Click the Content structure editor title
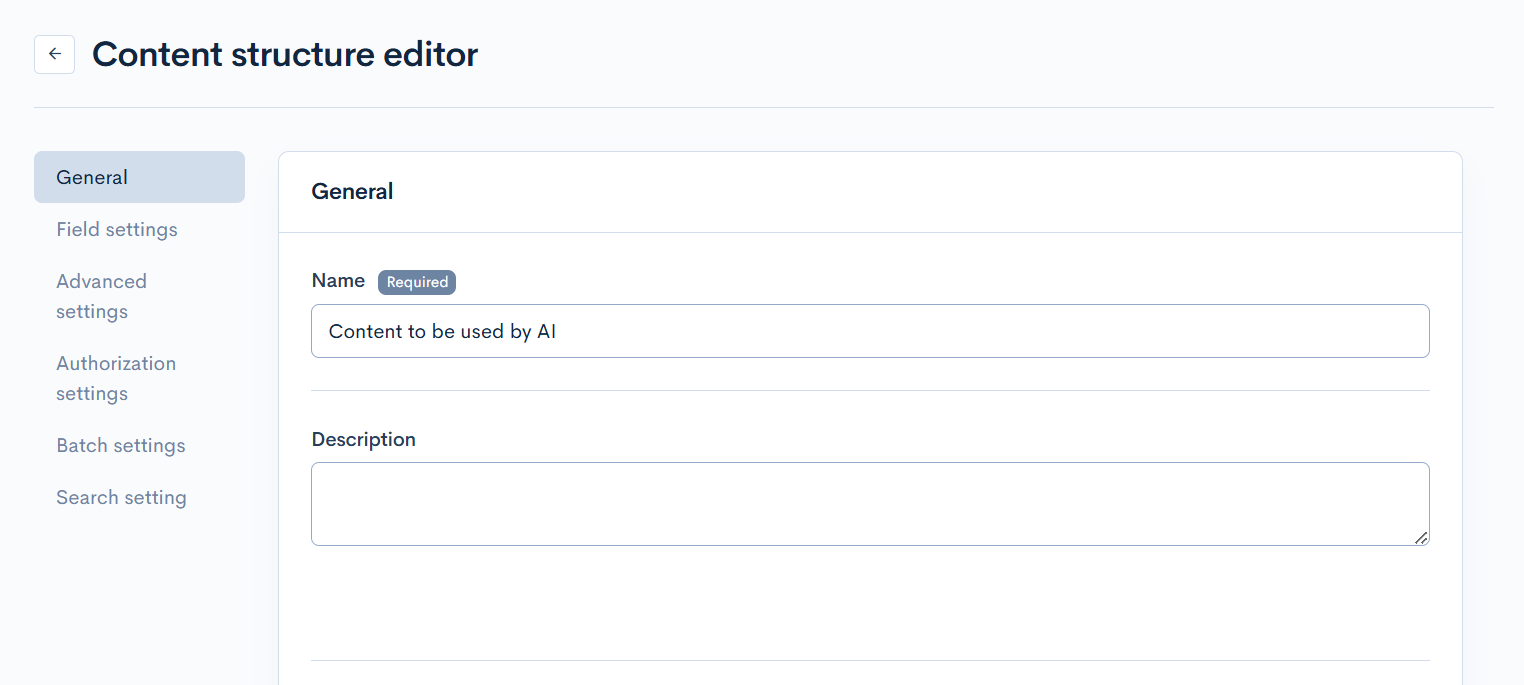 coord(285,54)
